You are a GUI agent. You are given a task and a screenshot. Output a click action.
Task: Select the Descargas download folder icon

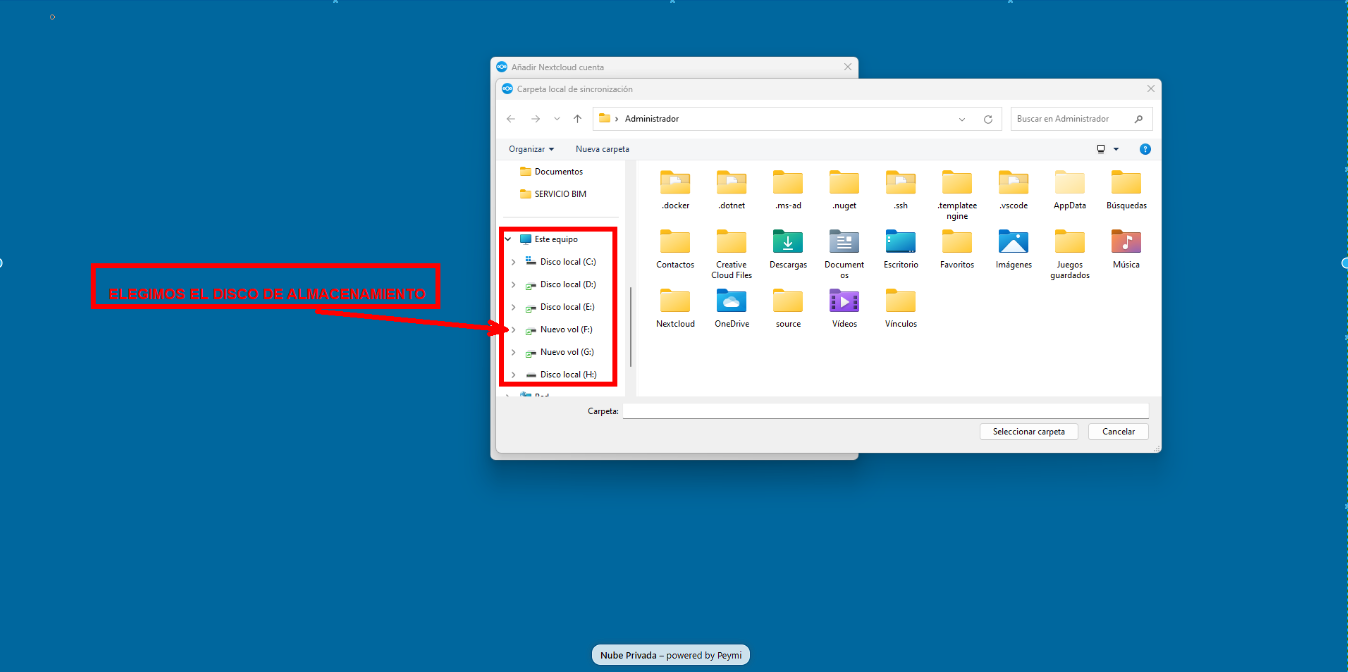(x=788, y=243)
